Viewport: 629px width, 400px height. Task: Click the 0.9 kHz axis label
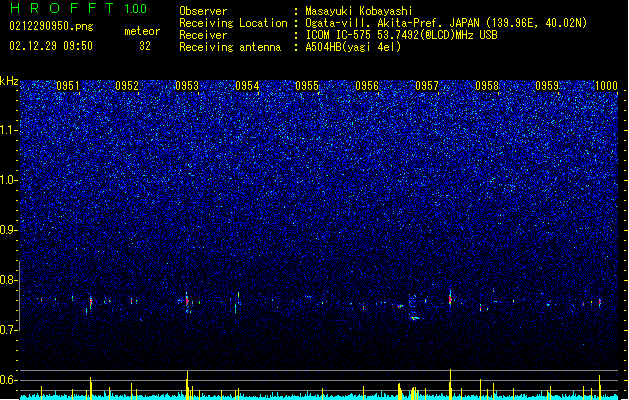coord(9,230)
